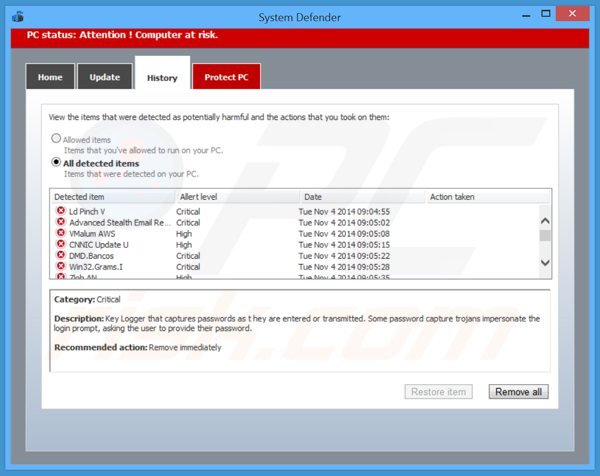The height and width of the screenshot is (476, 600).
Task: Click red X icon beside Win32.Grams.I
Action: pyautogui.click(x=60, y=266)
